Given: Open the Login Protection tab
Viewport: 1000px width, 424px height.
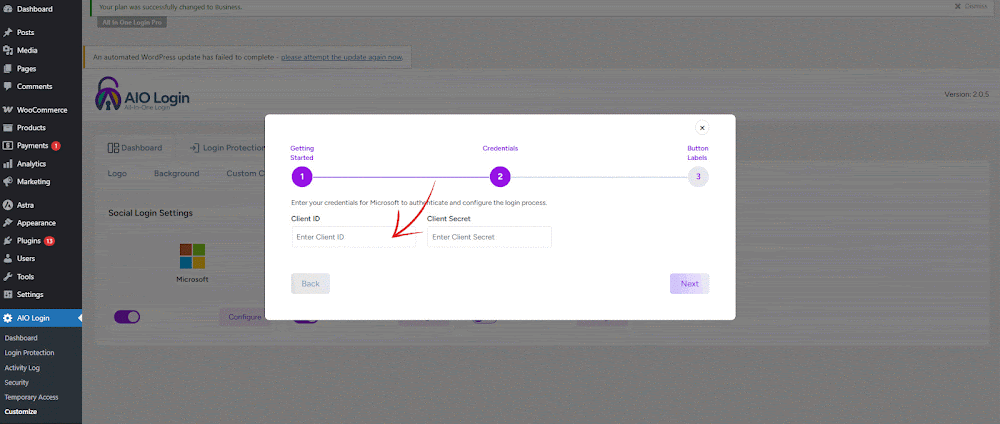Looking at the screenshot, I should tap(228, 148).
